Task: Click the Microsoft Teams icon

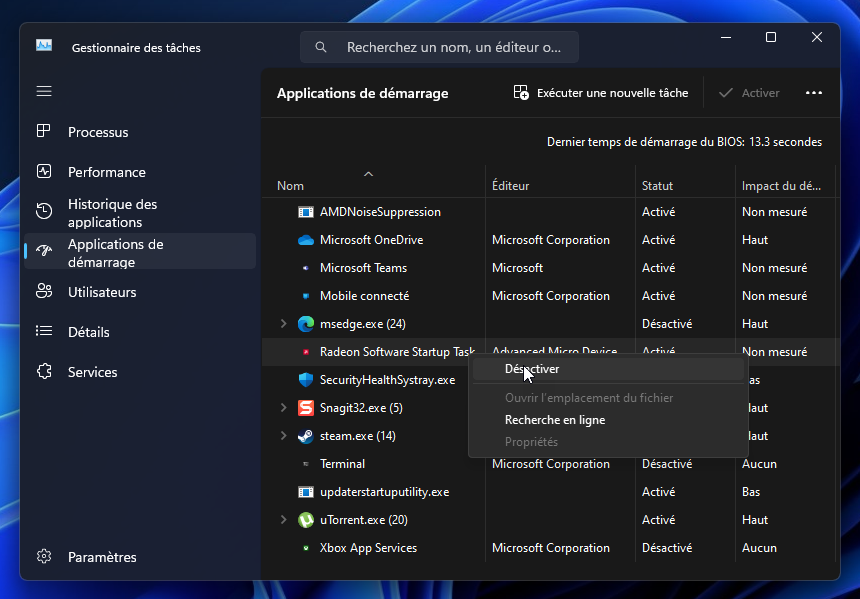Action: [x=306, y=268]
